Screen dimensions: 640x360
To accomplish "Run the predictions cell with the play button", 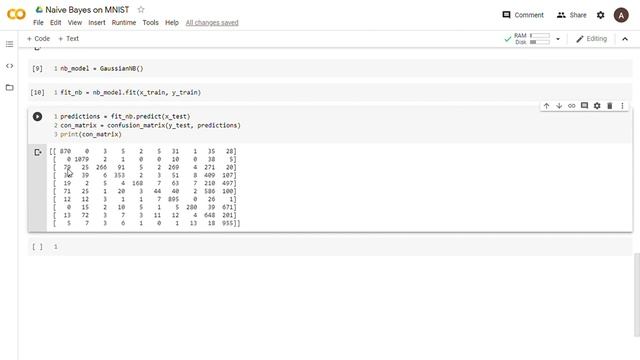I will [x=37, y=117].
